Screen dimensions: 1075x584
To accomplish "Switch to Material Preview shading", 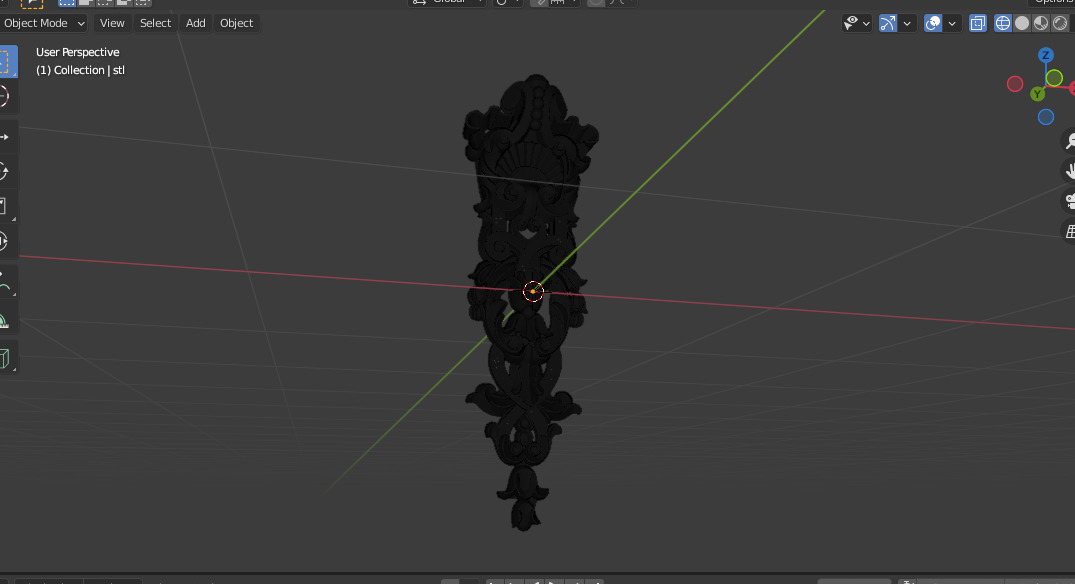I will click(x=1041, y=23).
